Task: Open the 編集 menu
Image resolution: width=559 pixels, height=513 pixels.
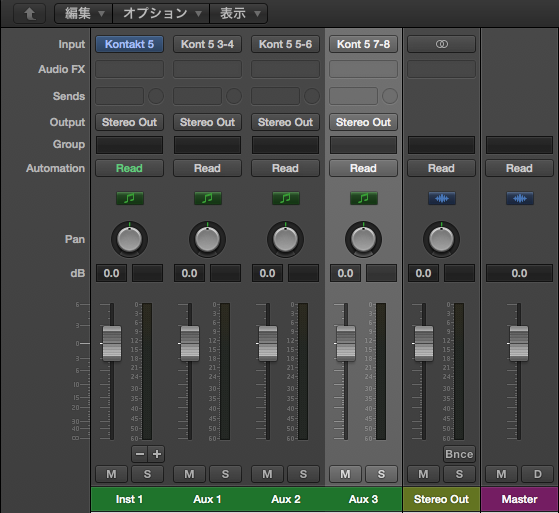Action: click(84, 14)
